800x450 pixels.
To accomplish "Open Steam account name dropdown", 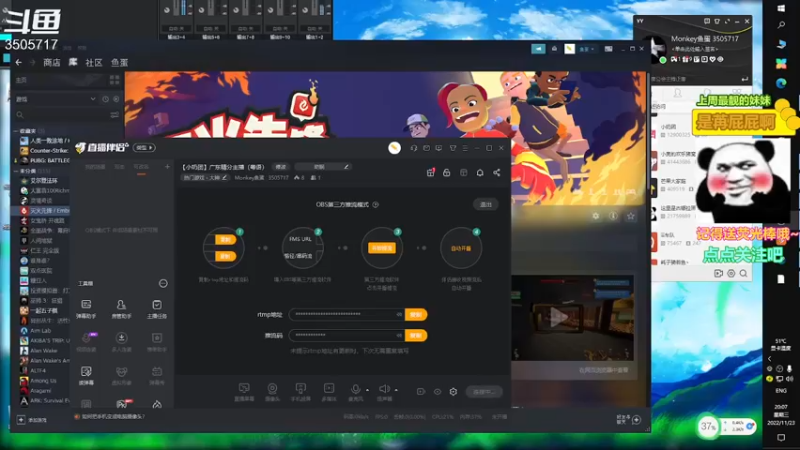I will click(x=586, y=49).
